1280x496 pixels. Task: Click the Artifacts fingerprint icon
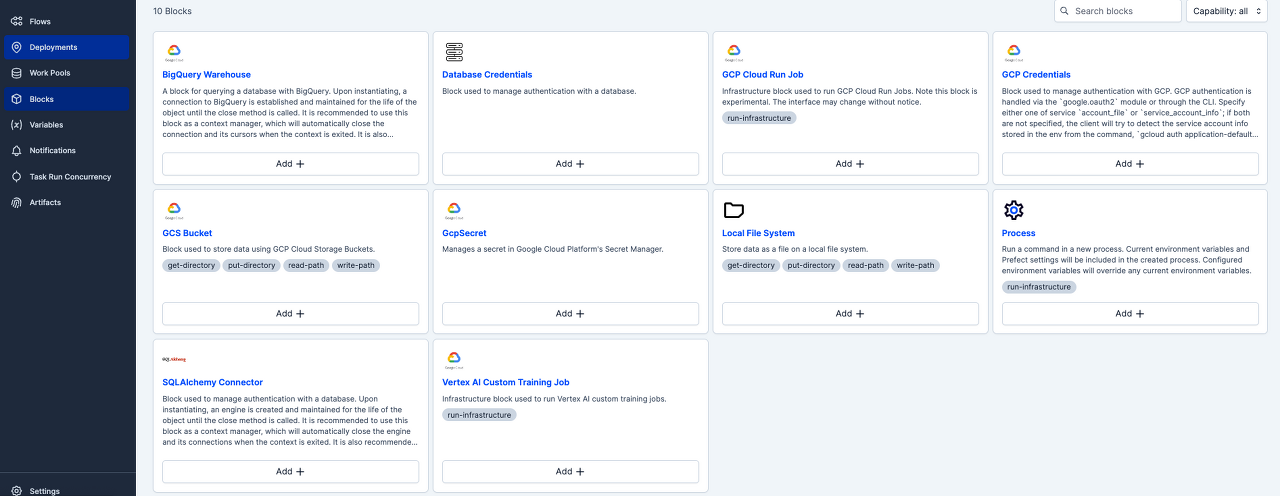click(16, 202)
